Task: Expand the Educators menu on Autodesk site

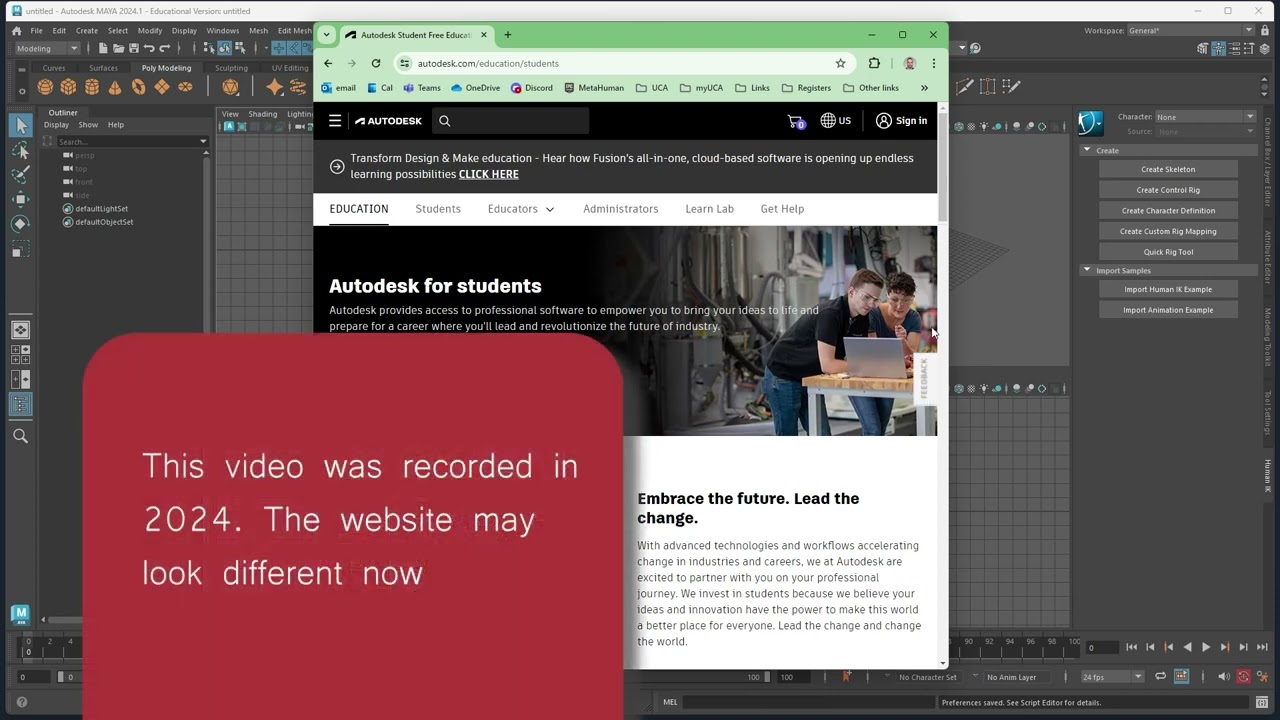Action: pyautogui.click(x=521, y=209)
